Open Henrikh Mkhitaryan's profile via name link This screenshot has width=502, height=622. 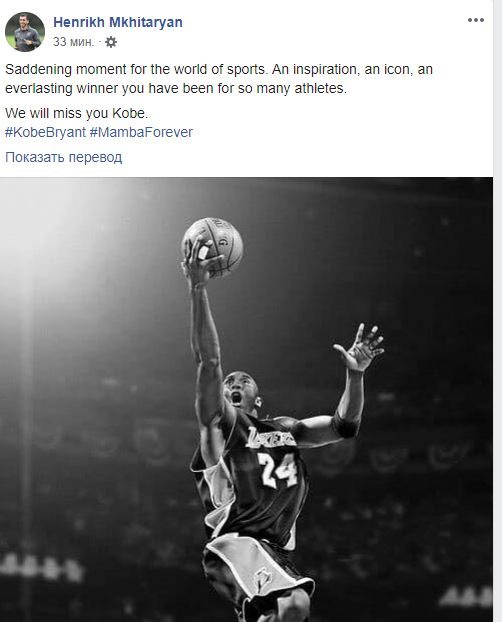(x=118, y=22)
